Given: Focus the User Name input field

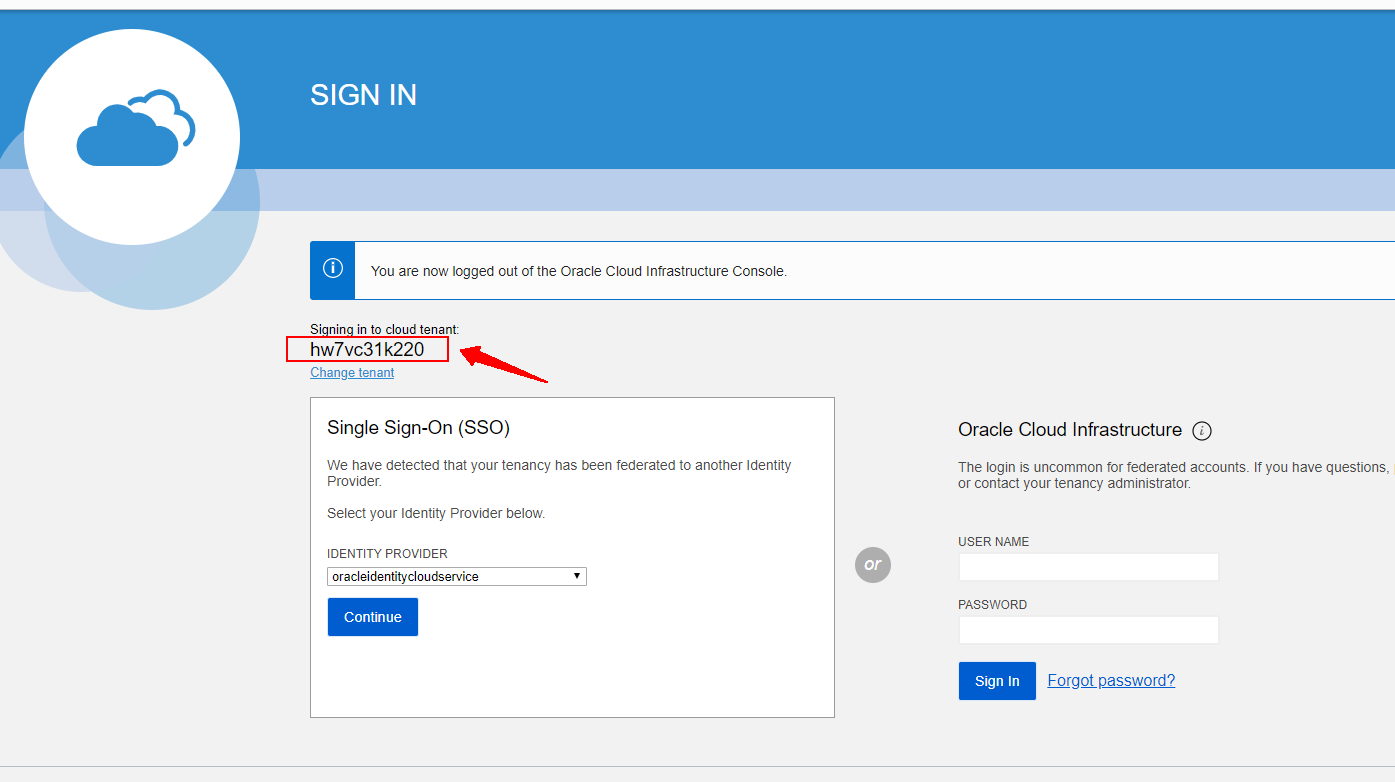Looking at the screenshot, I should 1089,567.
